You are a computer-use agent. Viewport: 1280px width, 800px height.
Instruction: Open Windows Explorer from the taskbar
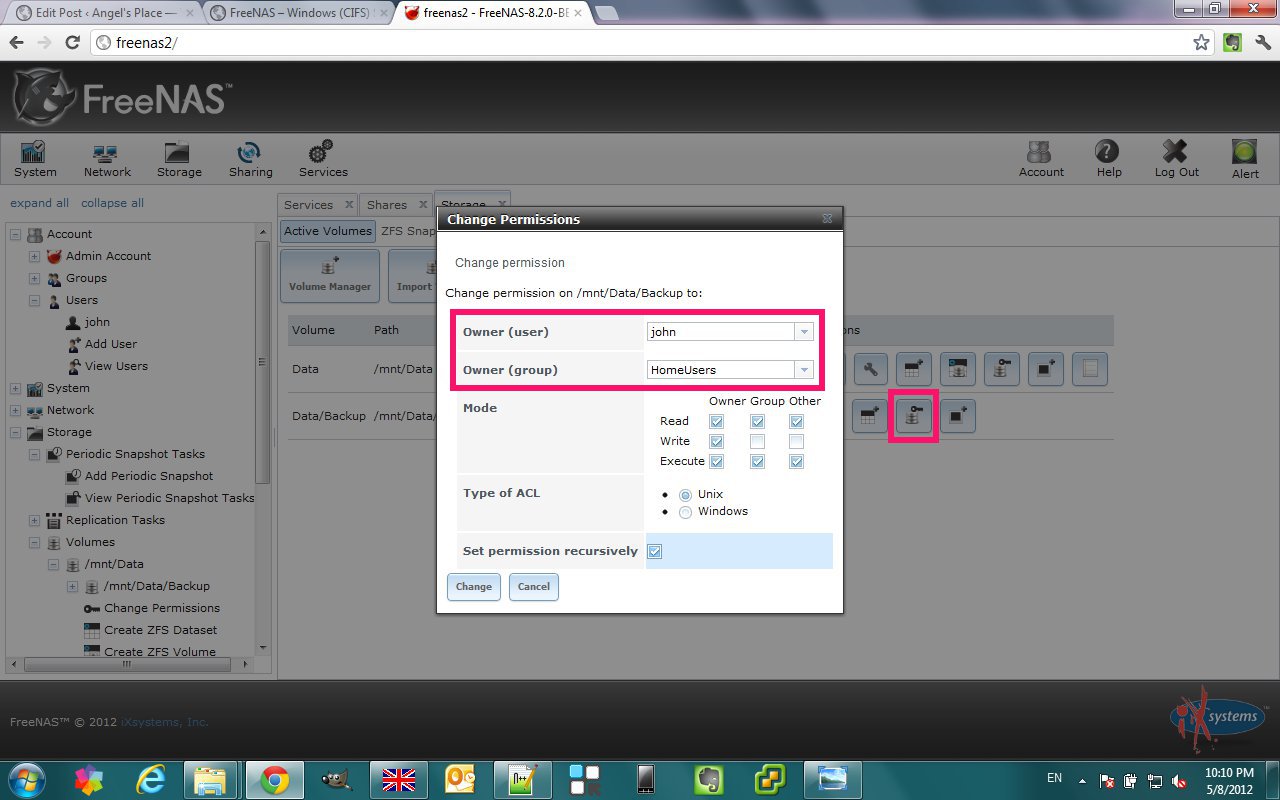(x=211, y=779)
